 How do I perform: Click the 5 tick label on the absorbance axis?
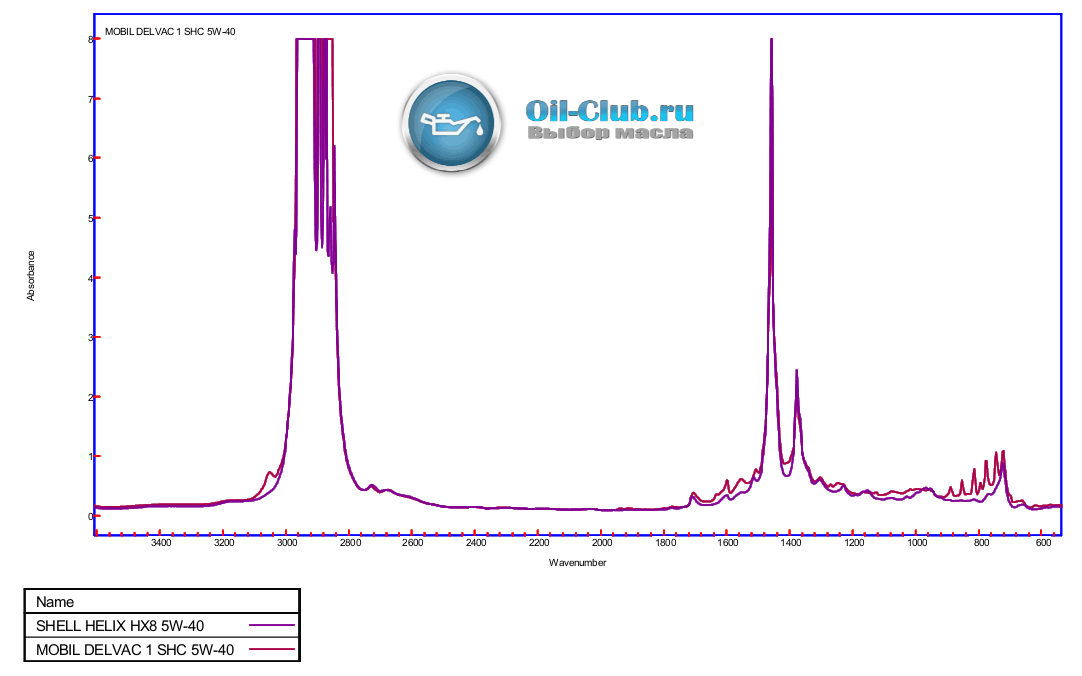(x=90, y=218)
